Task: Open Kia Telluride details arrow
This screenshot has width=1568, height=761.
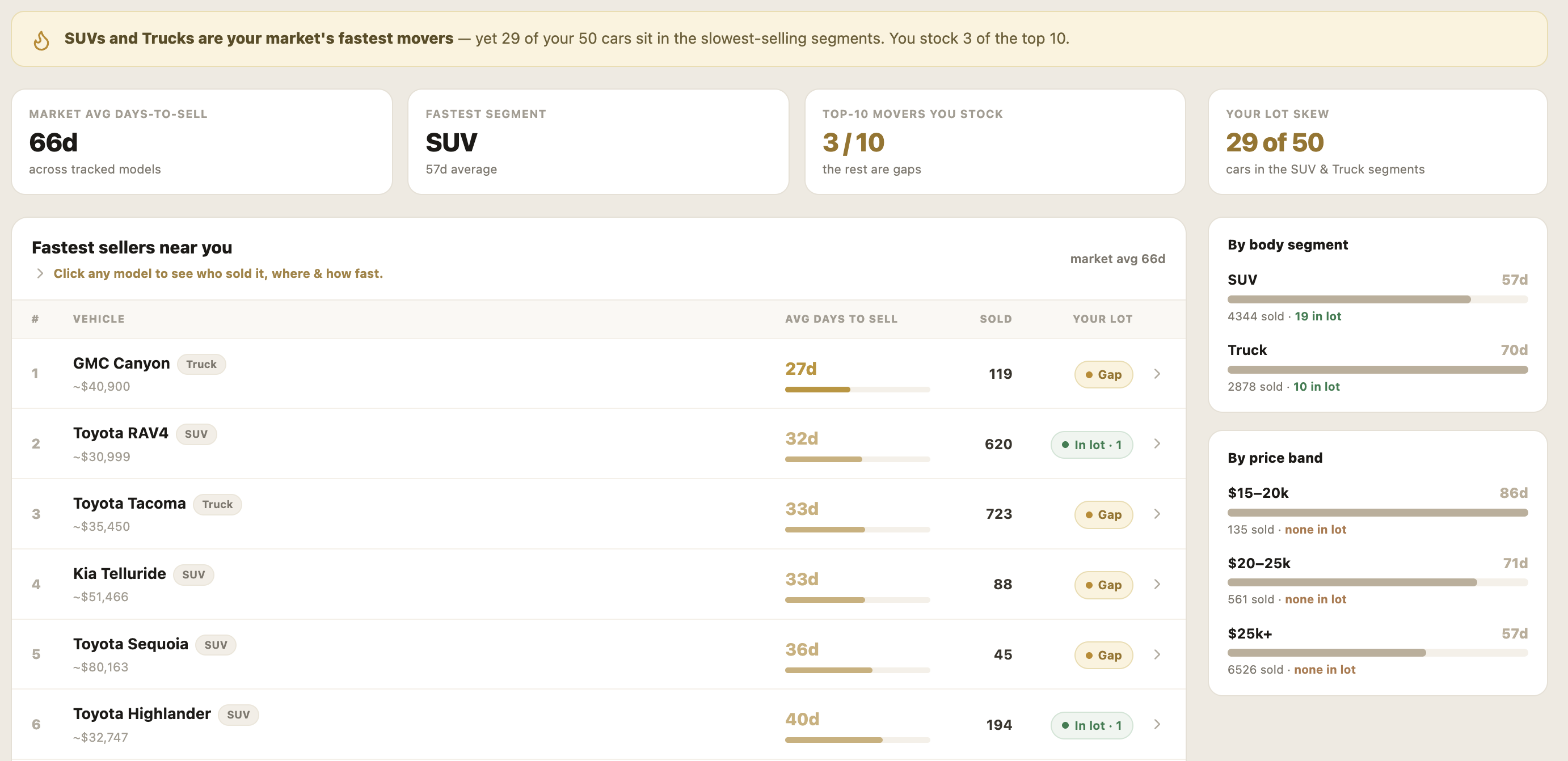Action: point(1157,584)
